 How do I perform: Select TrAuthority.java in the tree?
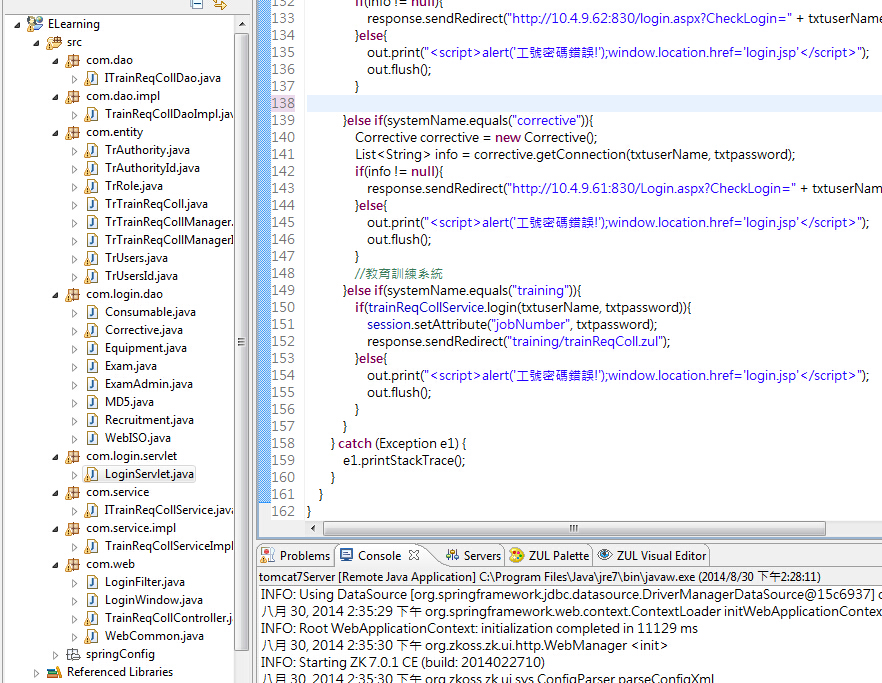click(147, 150)
